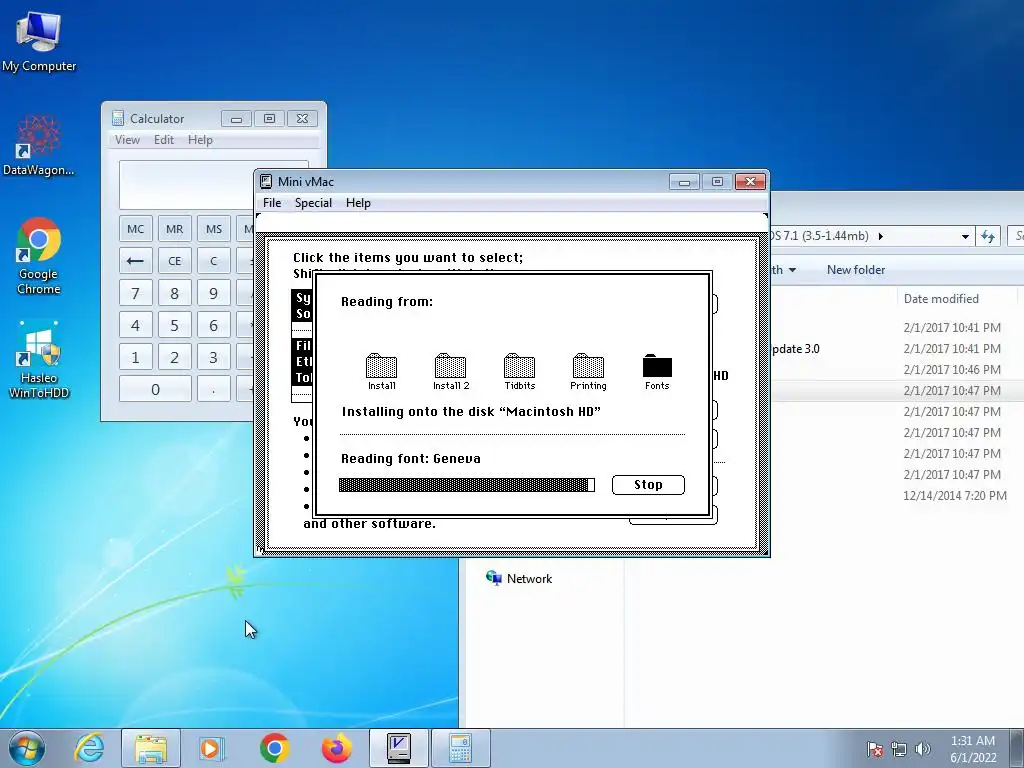Open Chrome from the taskbar
The image size is (1024, 768).
pos(274,748)
